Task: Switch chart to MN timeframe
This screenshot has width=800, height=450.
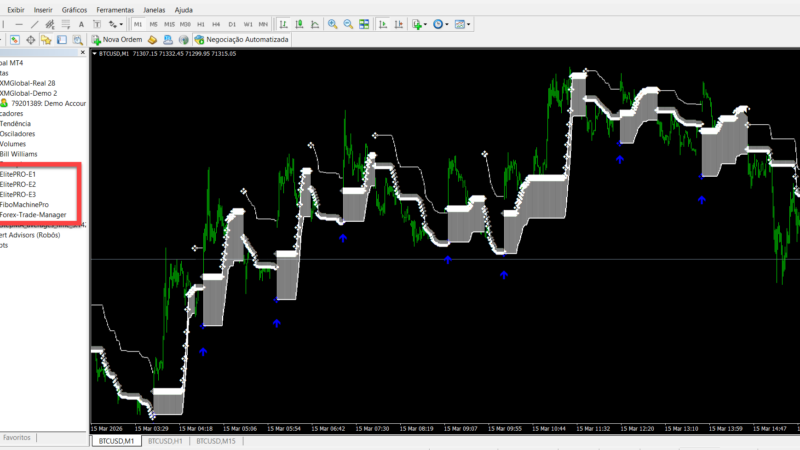Action: point(263,24)
